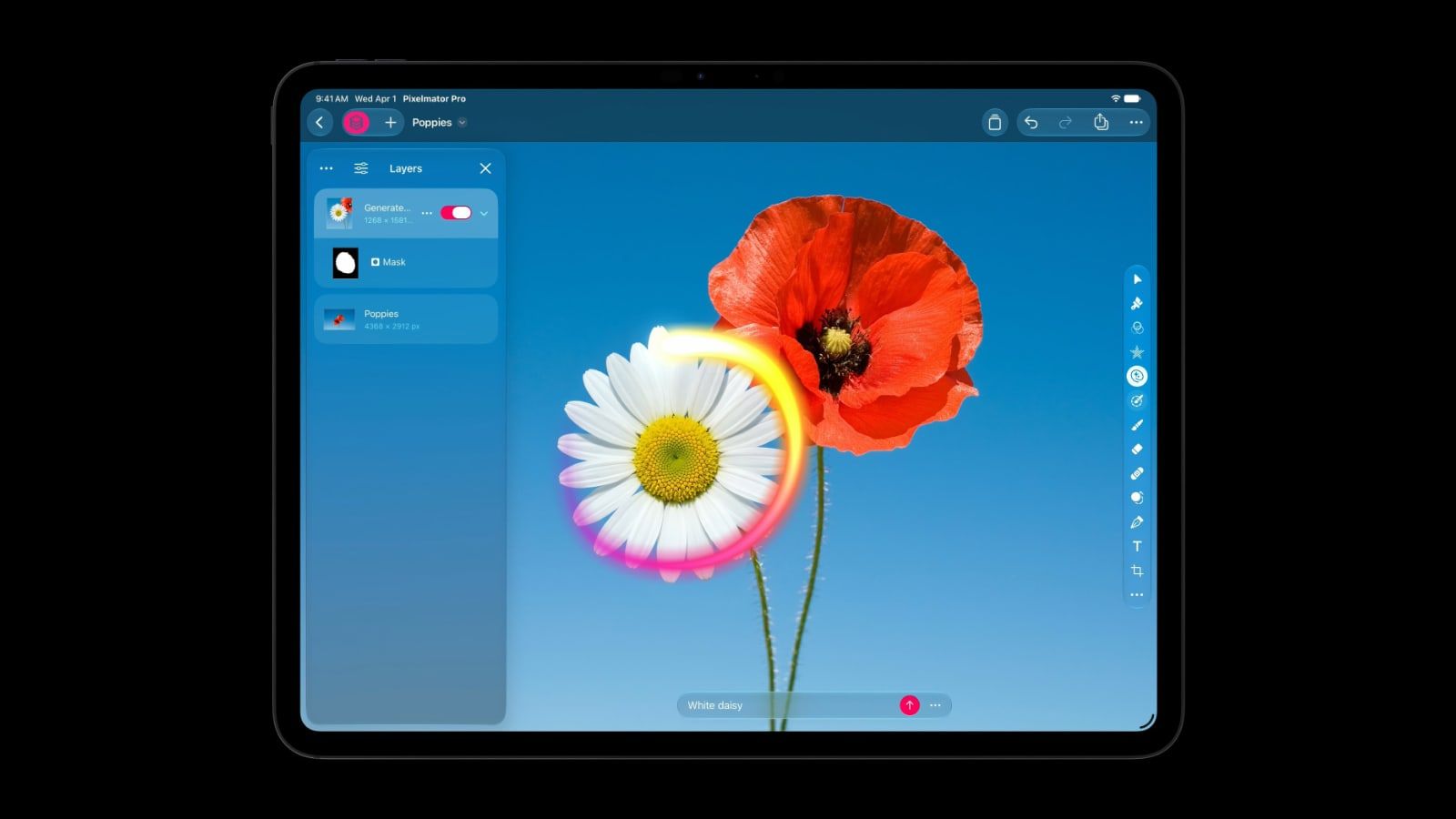Select the Pen tool
This screenshot has height=819, width=1456.
pyautogui.click(x=1137, y=522)
